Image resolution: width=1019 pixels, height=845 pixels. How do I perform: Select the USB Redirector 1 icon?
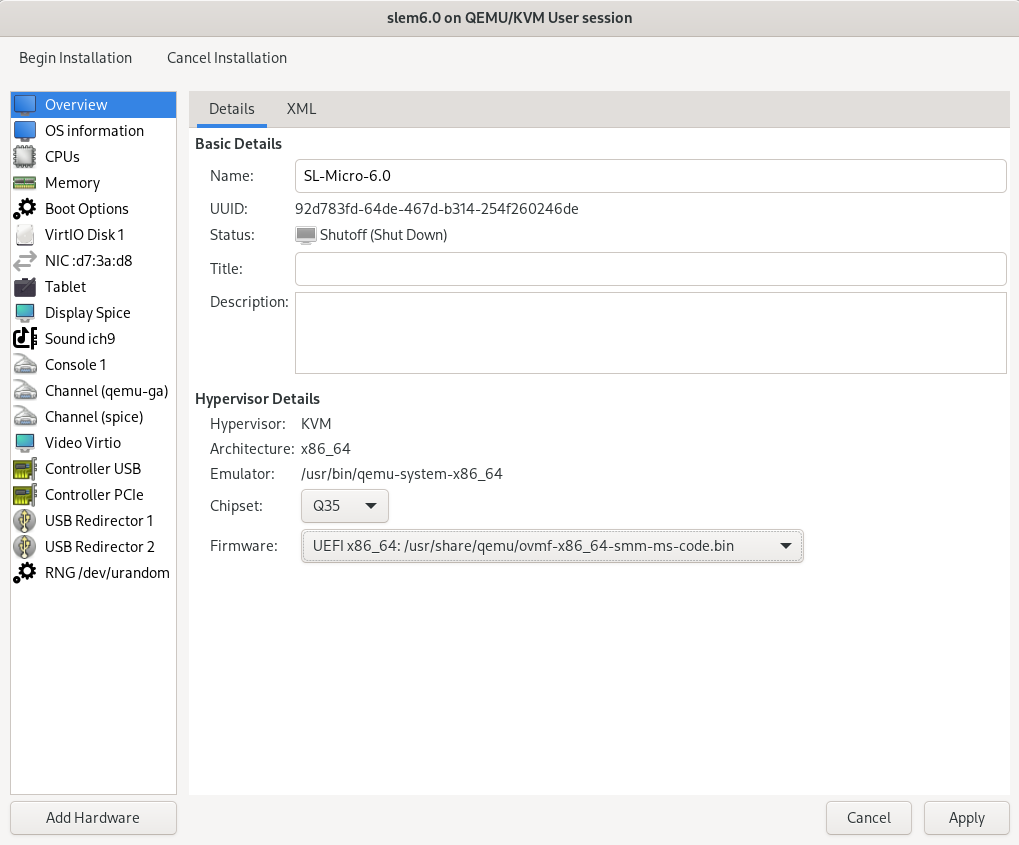27,520
